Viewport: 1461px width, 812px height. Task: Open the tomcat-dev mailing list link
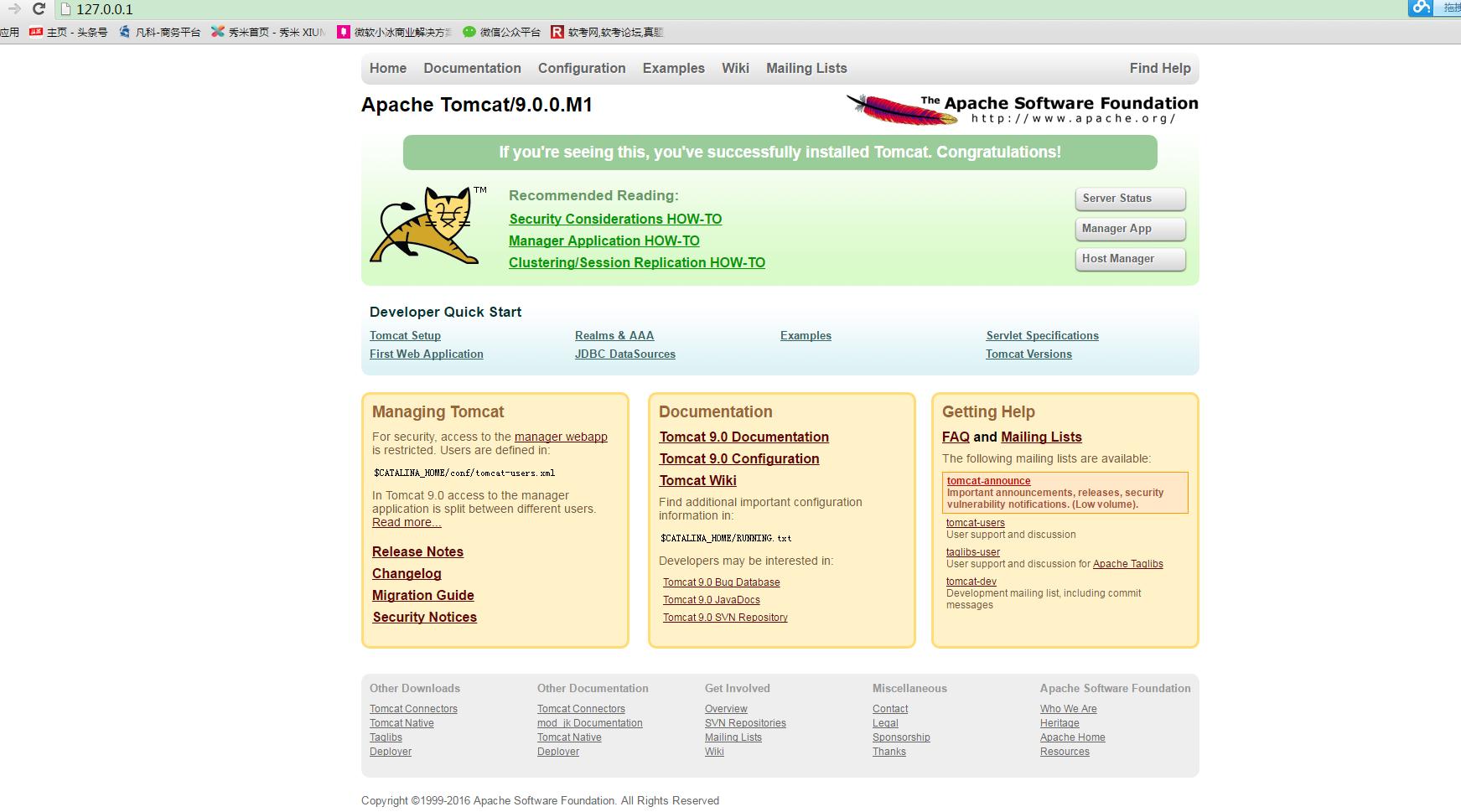point(971,582)
